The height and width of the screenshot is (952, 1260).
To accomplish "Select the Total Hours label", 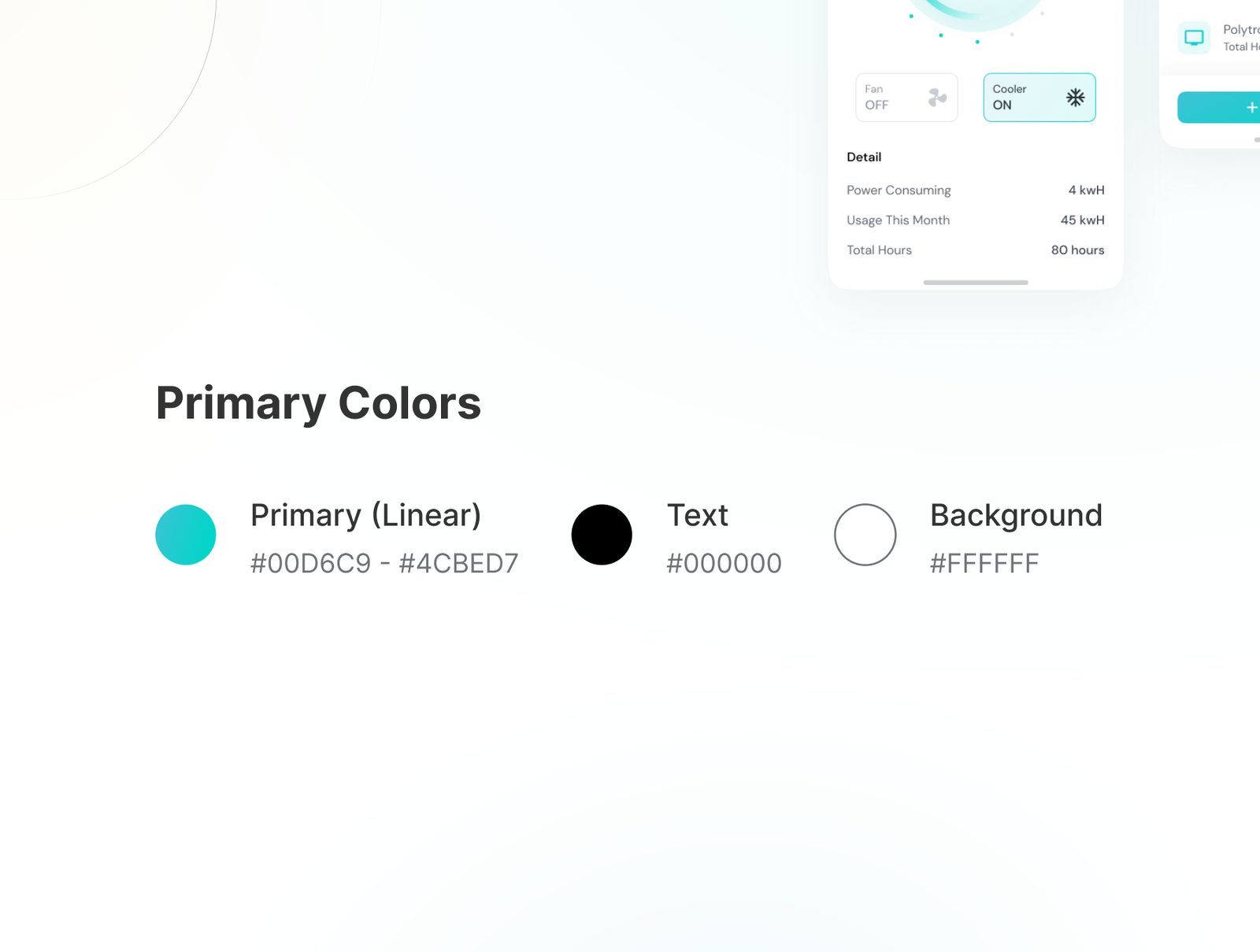I will click(x=879, y=250).
